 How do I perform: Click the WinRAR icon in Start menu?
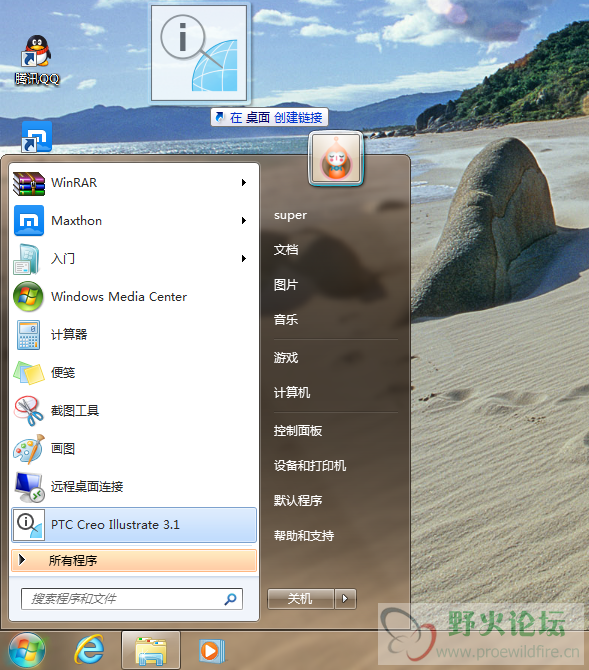pyautogui.click(x=29, y=183)
